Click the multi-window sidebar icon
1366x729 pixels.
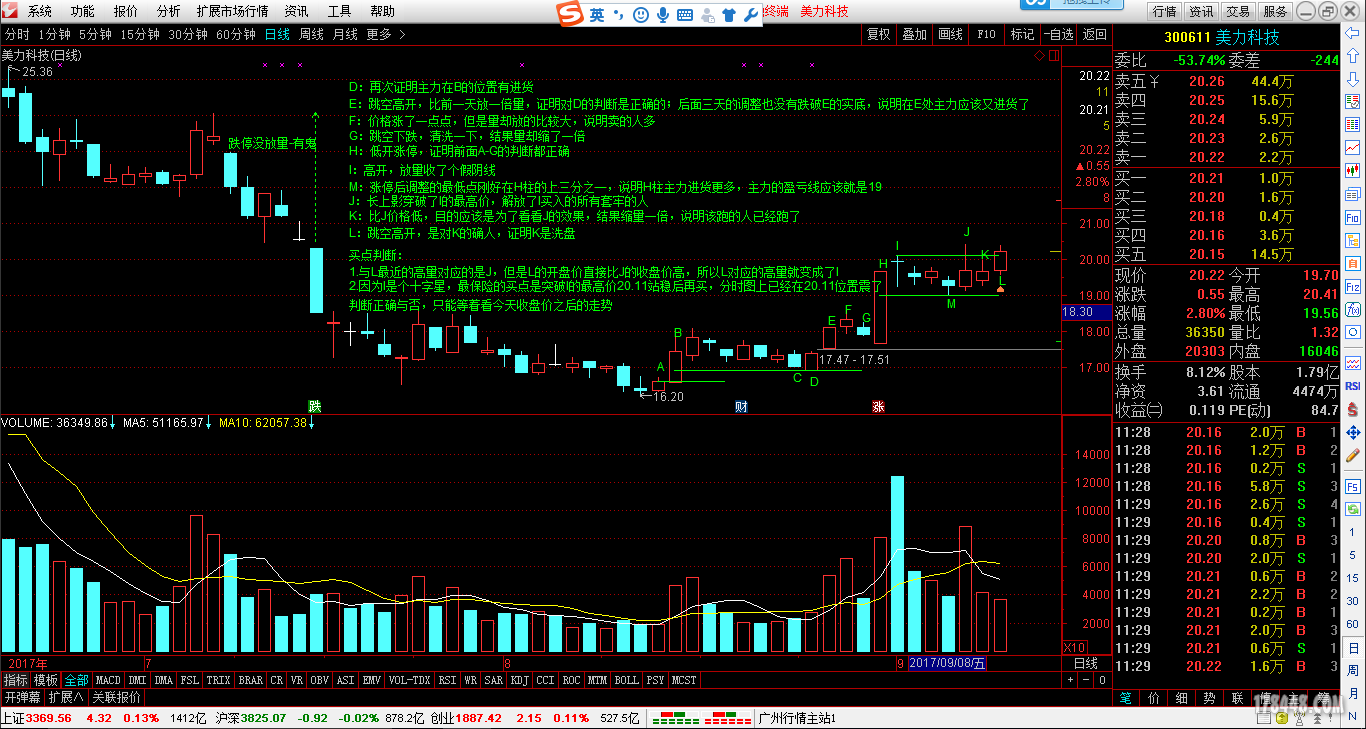pos(1352,193)
